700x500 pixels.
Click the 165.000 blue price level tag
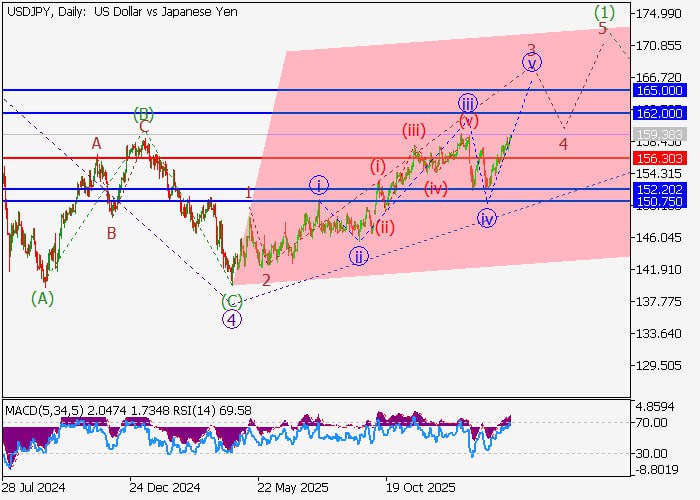[x=660, y=90]
